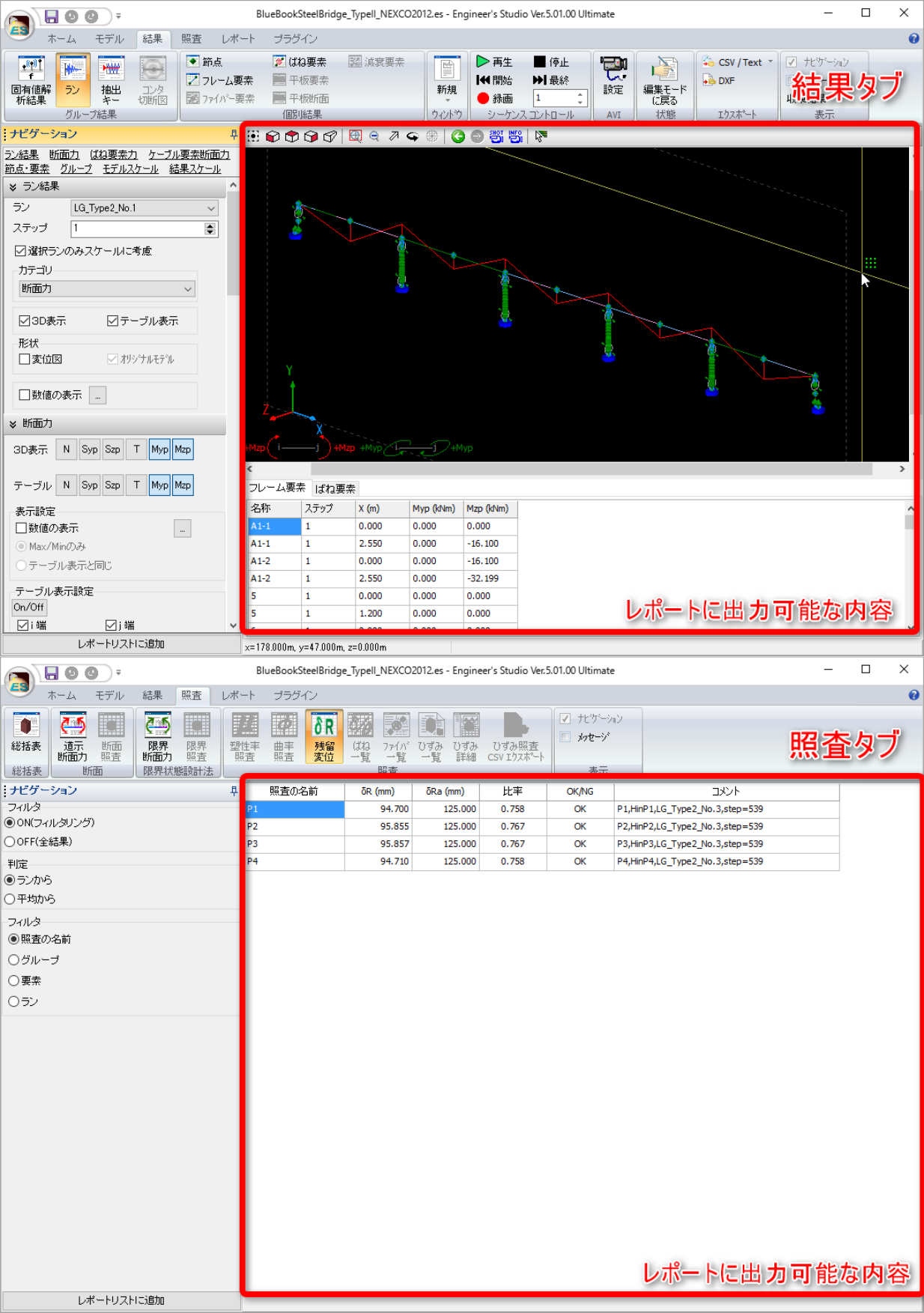Select 残留変位 check icon in lower window
The image size is (924, 1313).
(324, 737)
